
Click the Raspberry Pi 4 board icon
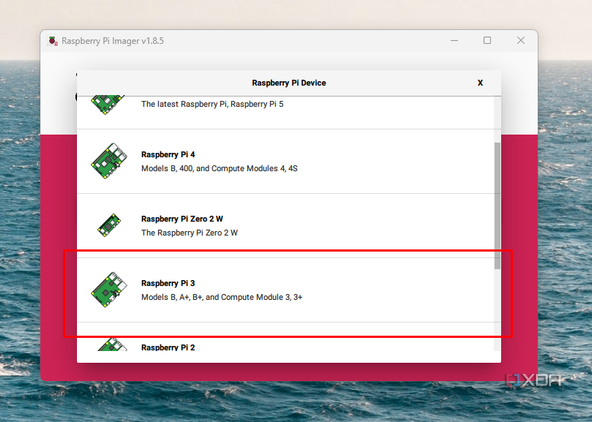click(109, 161)
